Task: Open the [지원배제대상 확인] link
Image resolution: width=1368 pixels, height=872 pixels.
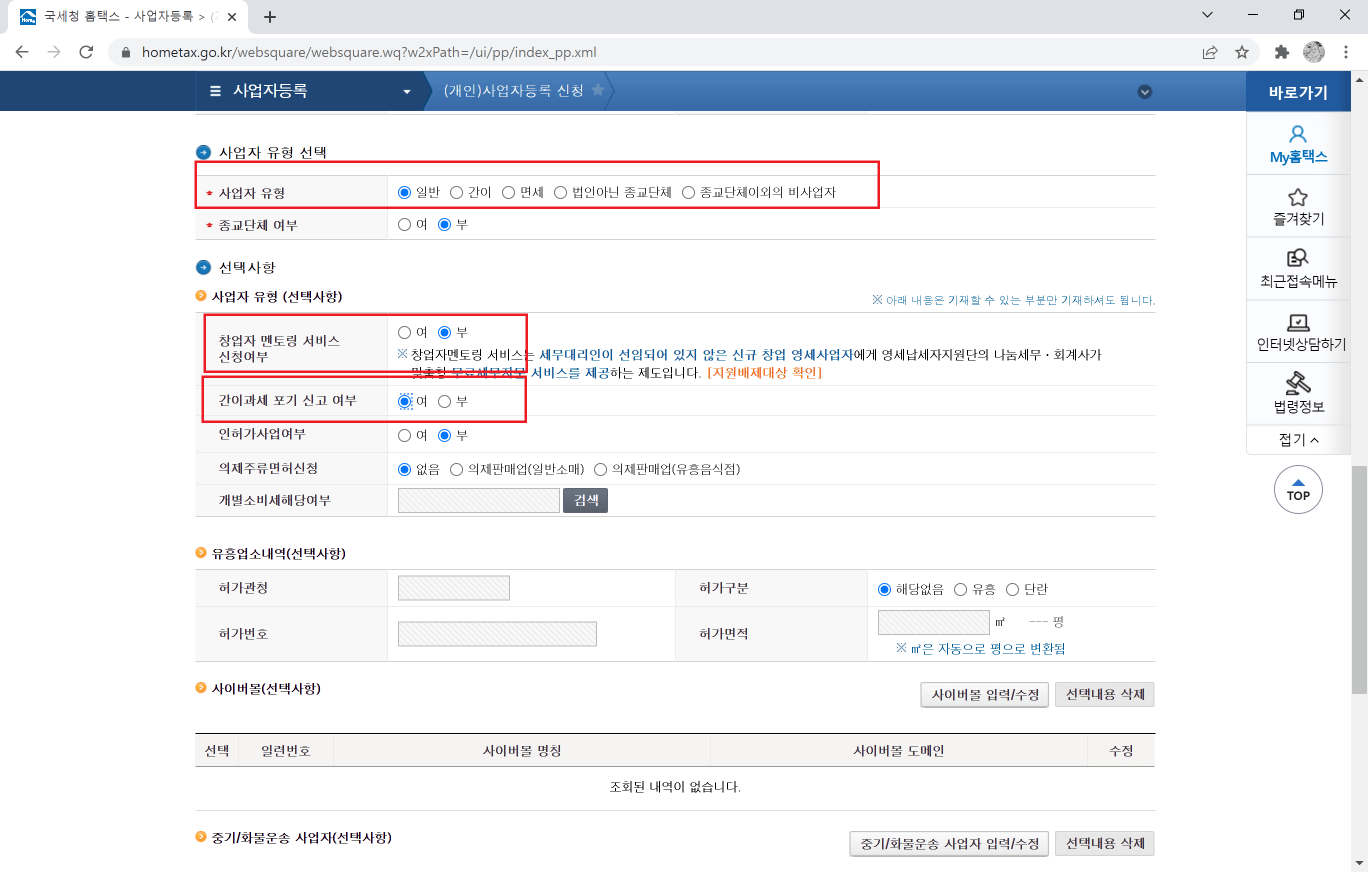Action: (765, 372)
